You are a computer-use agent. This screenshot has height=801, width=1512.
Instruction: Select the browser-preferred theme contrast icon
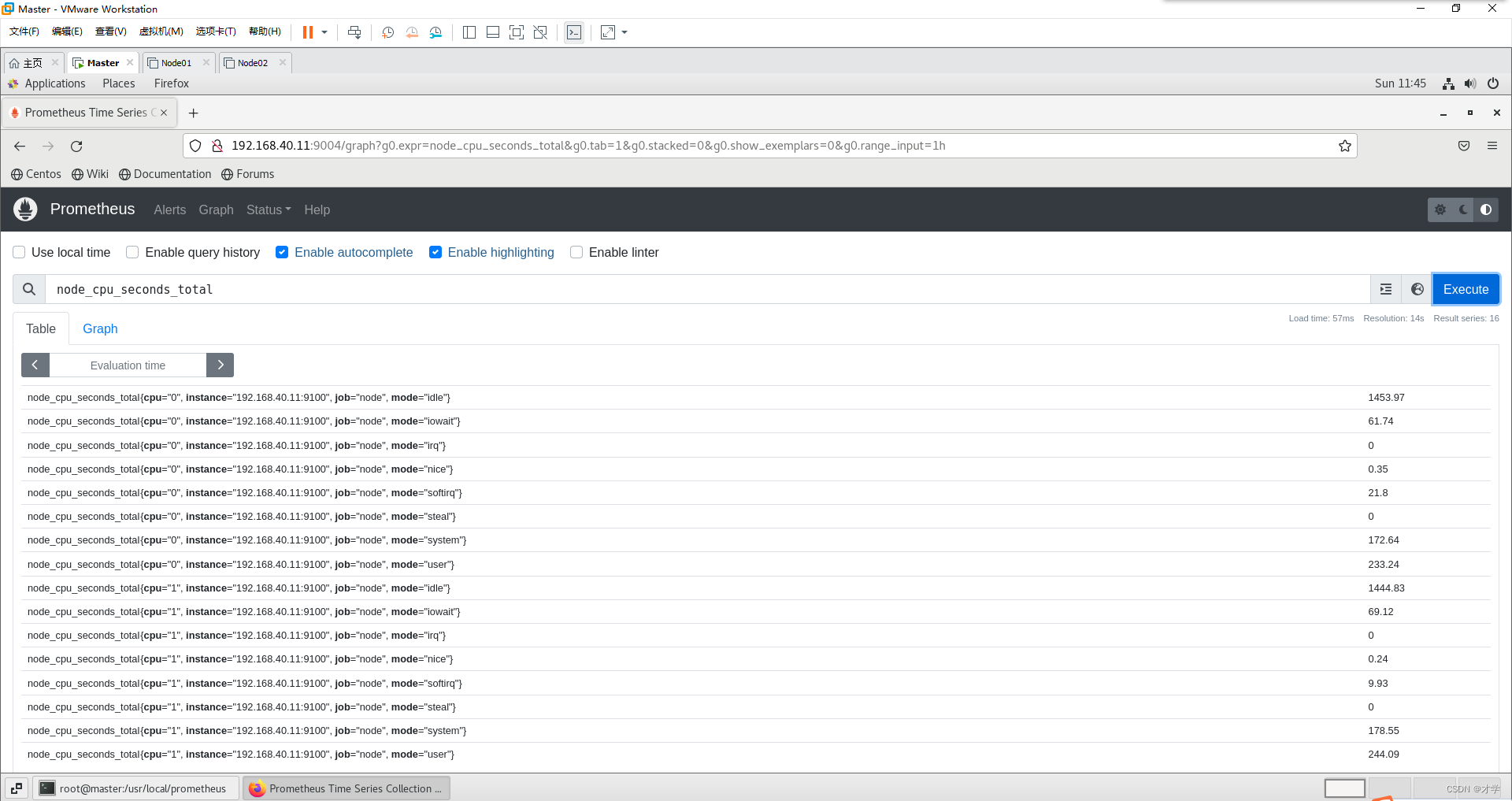coord(1486,210)
